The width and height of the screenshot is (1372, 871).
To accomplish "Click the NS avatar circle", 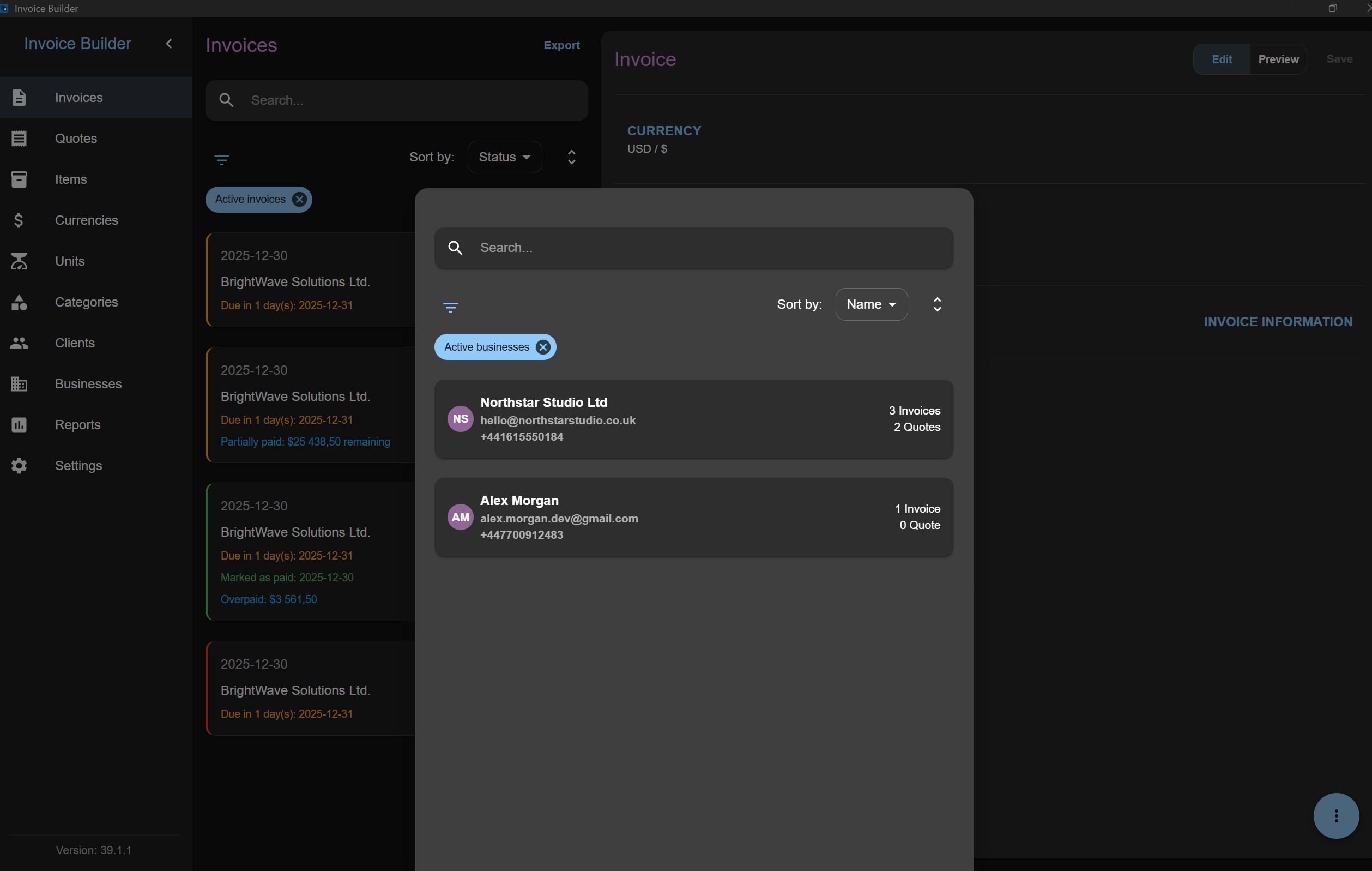I will click(461, 419).
